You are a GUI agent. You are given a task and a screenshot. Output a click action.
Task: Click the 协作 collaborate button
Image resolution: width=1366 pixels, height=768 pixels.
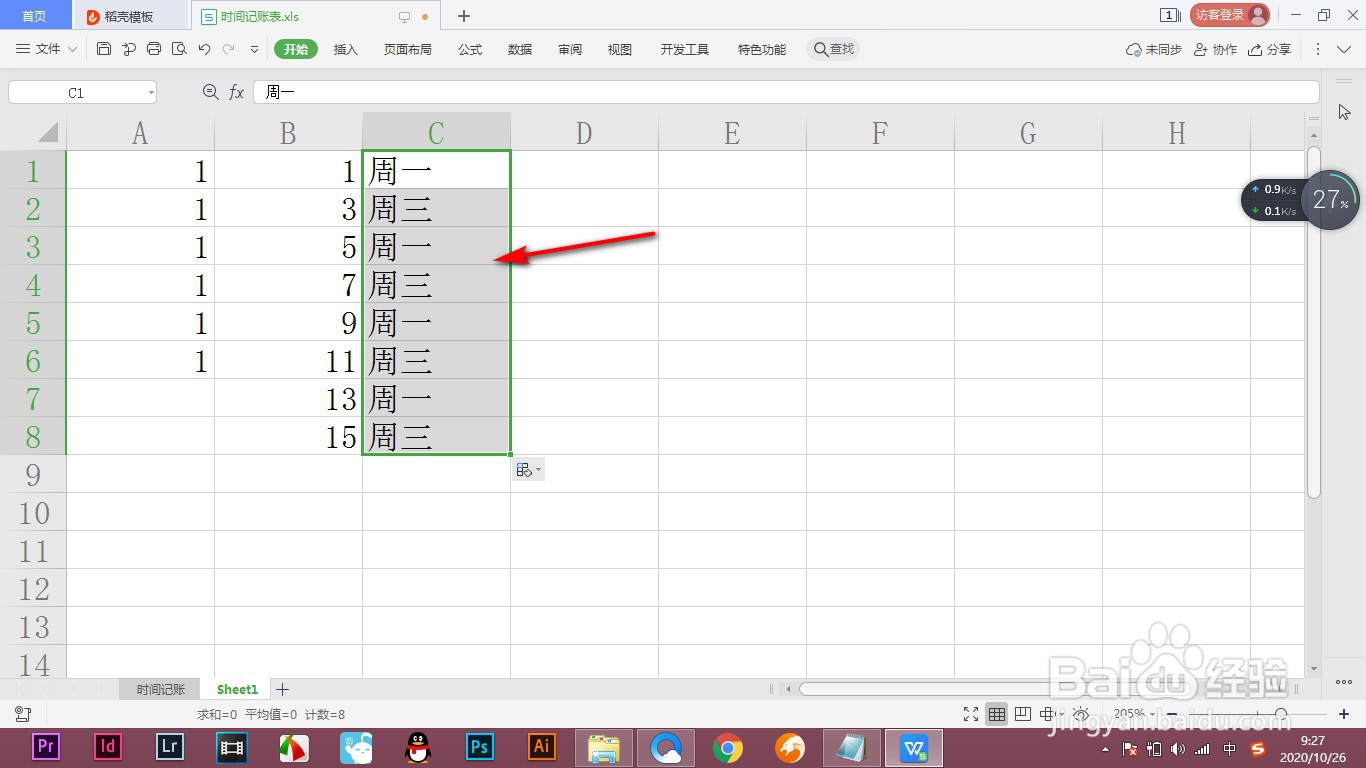point(1216,49)
